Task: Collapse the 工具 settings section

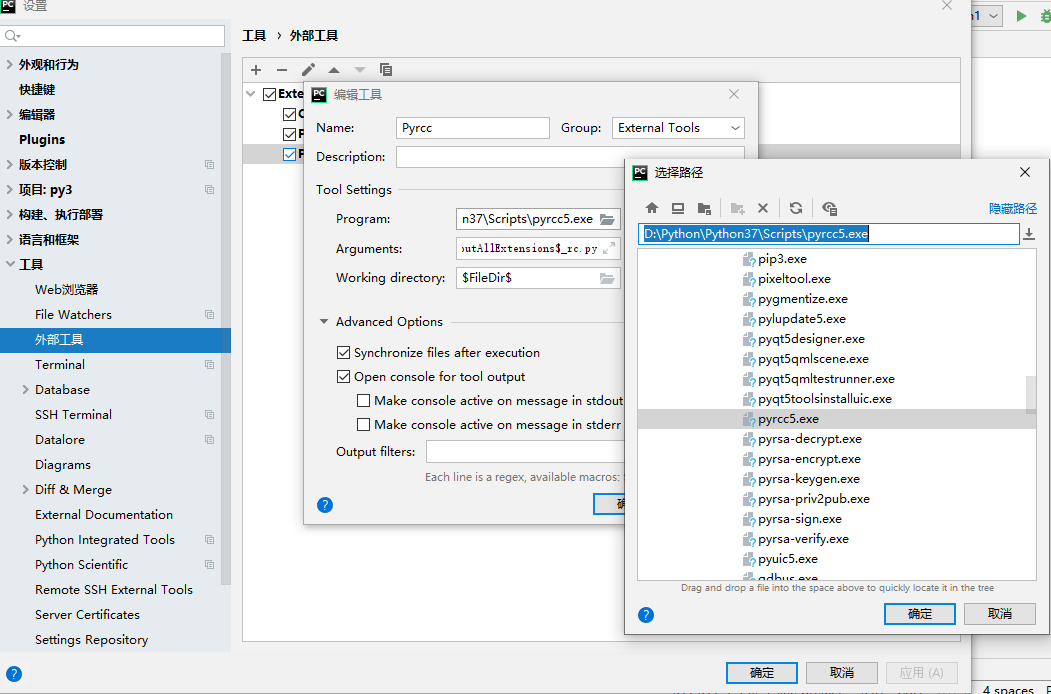Action: click(x=9, y=264)
